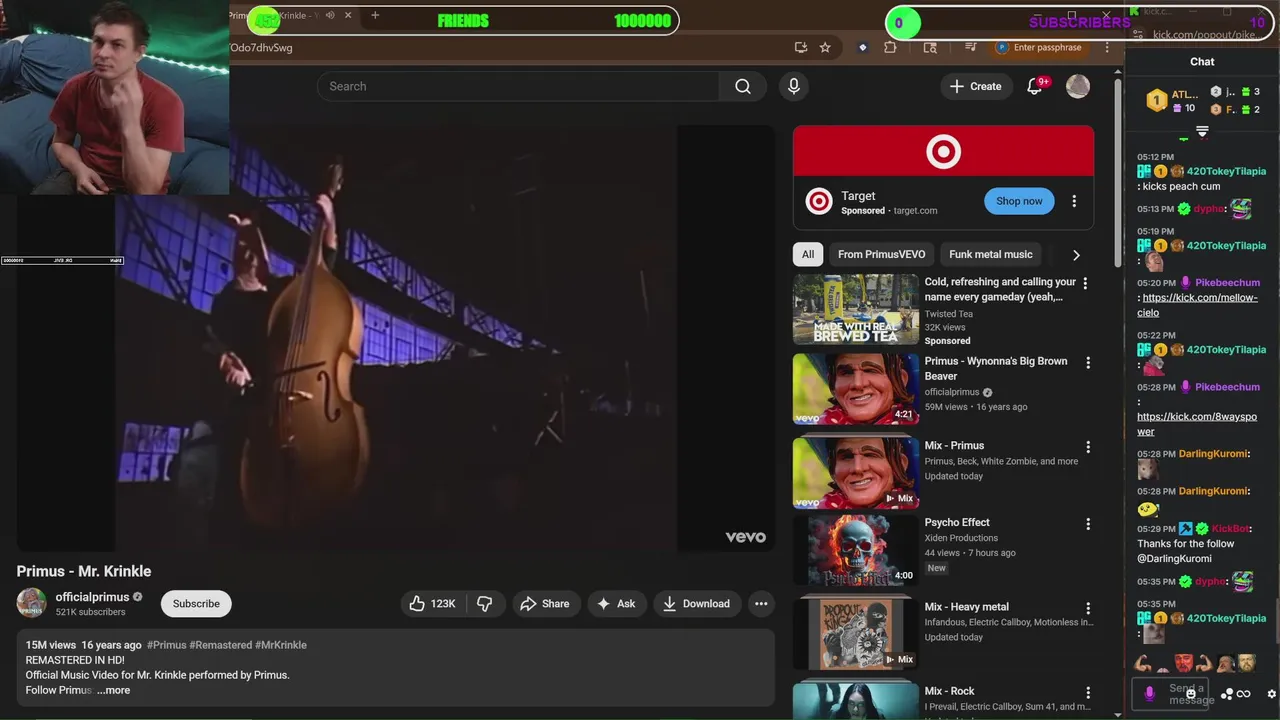
Task: Click the Subscribe button
Action: 196,603
